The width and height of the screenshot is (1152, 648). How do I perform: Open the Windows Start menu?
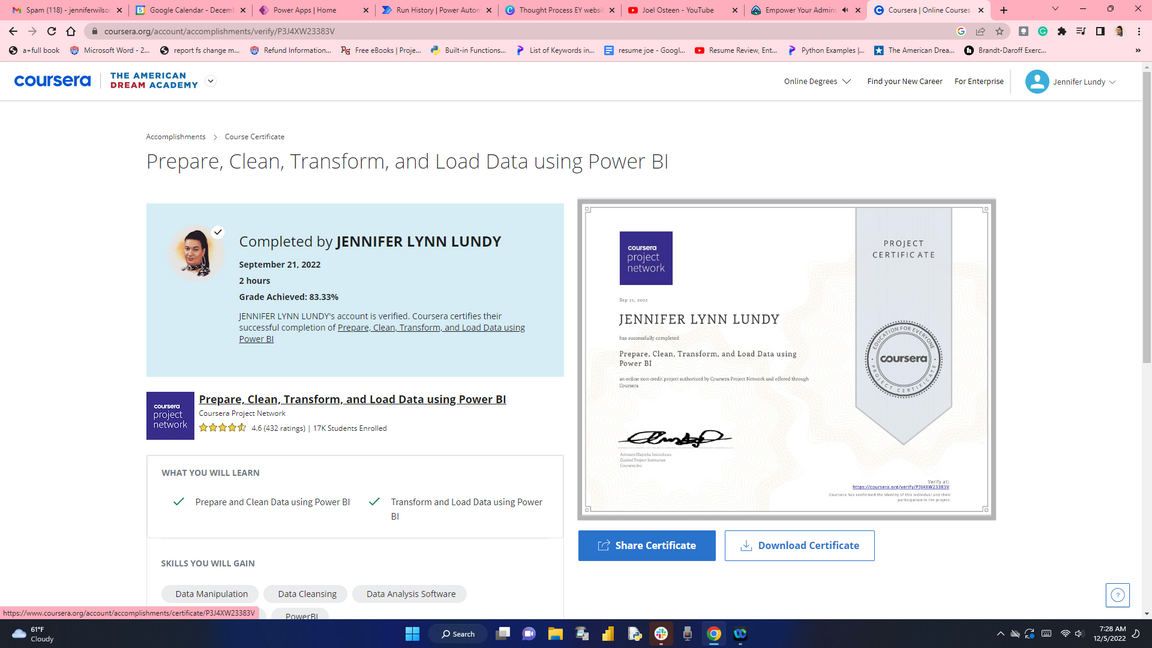pos(412,633)
